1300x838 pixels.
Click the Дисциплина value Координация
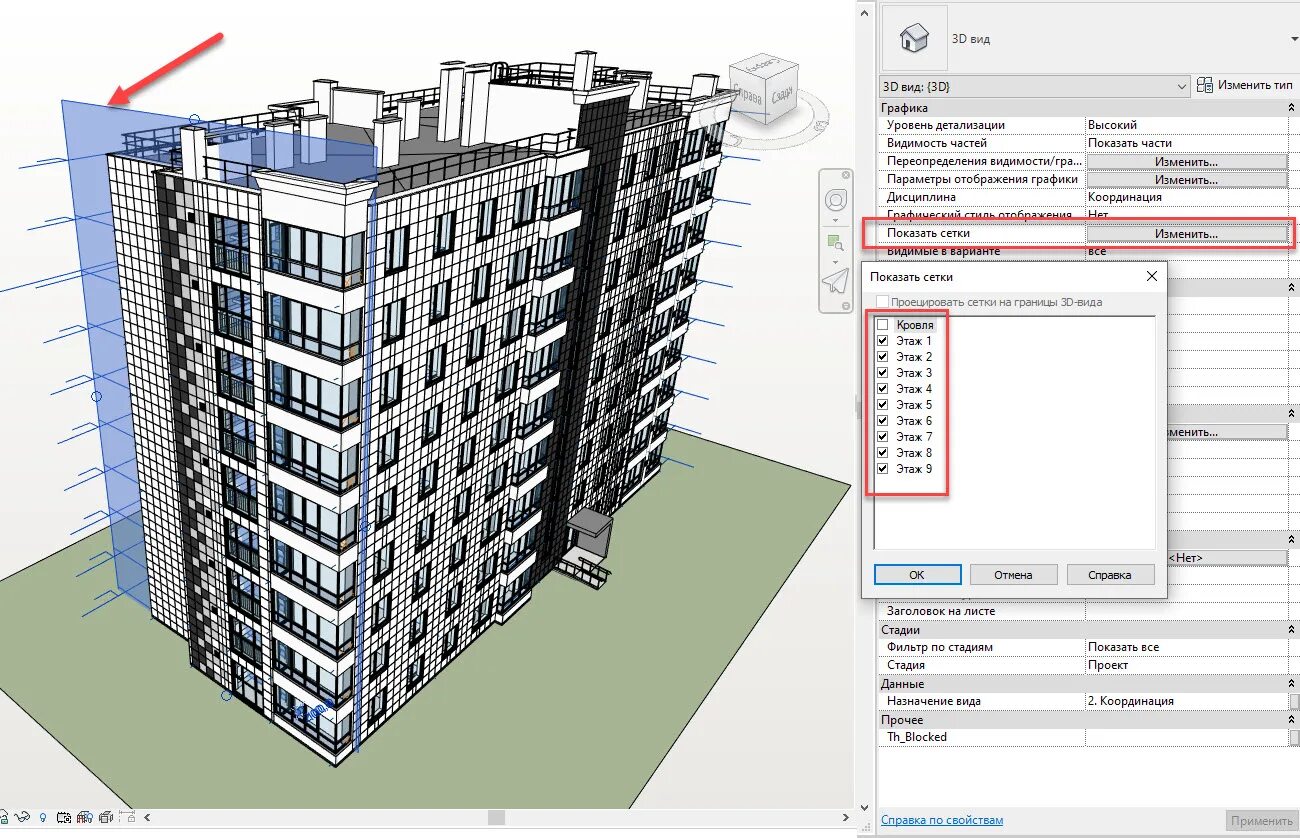coord(1187,197)
